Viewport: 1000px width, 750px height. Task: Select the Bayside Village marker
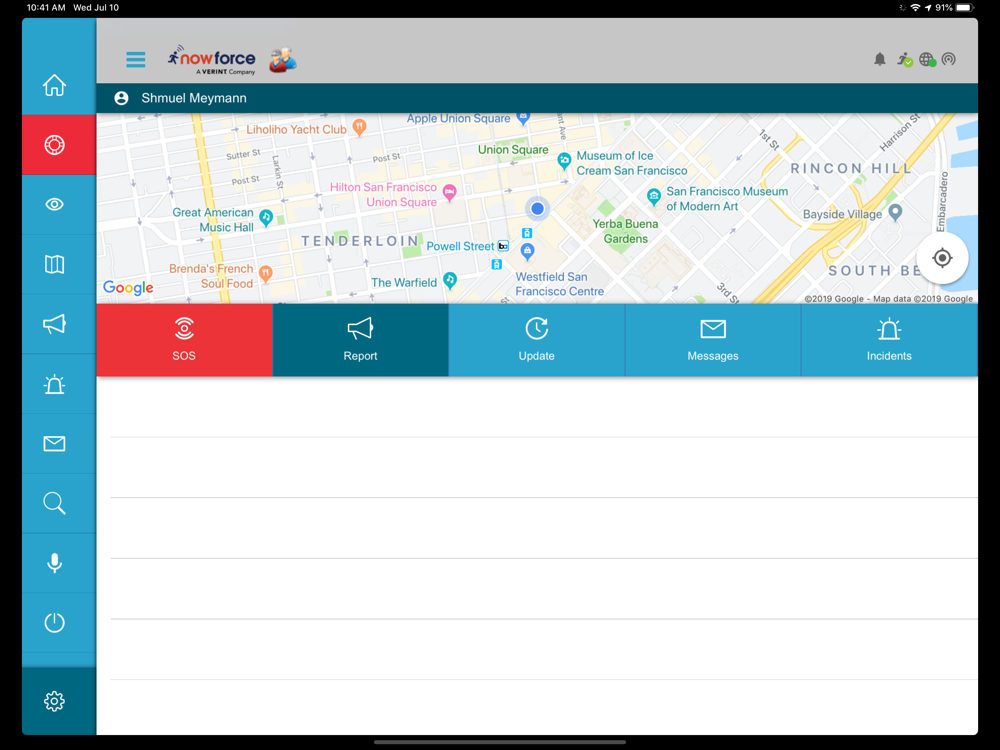[x=895, y=212]
